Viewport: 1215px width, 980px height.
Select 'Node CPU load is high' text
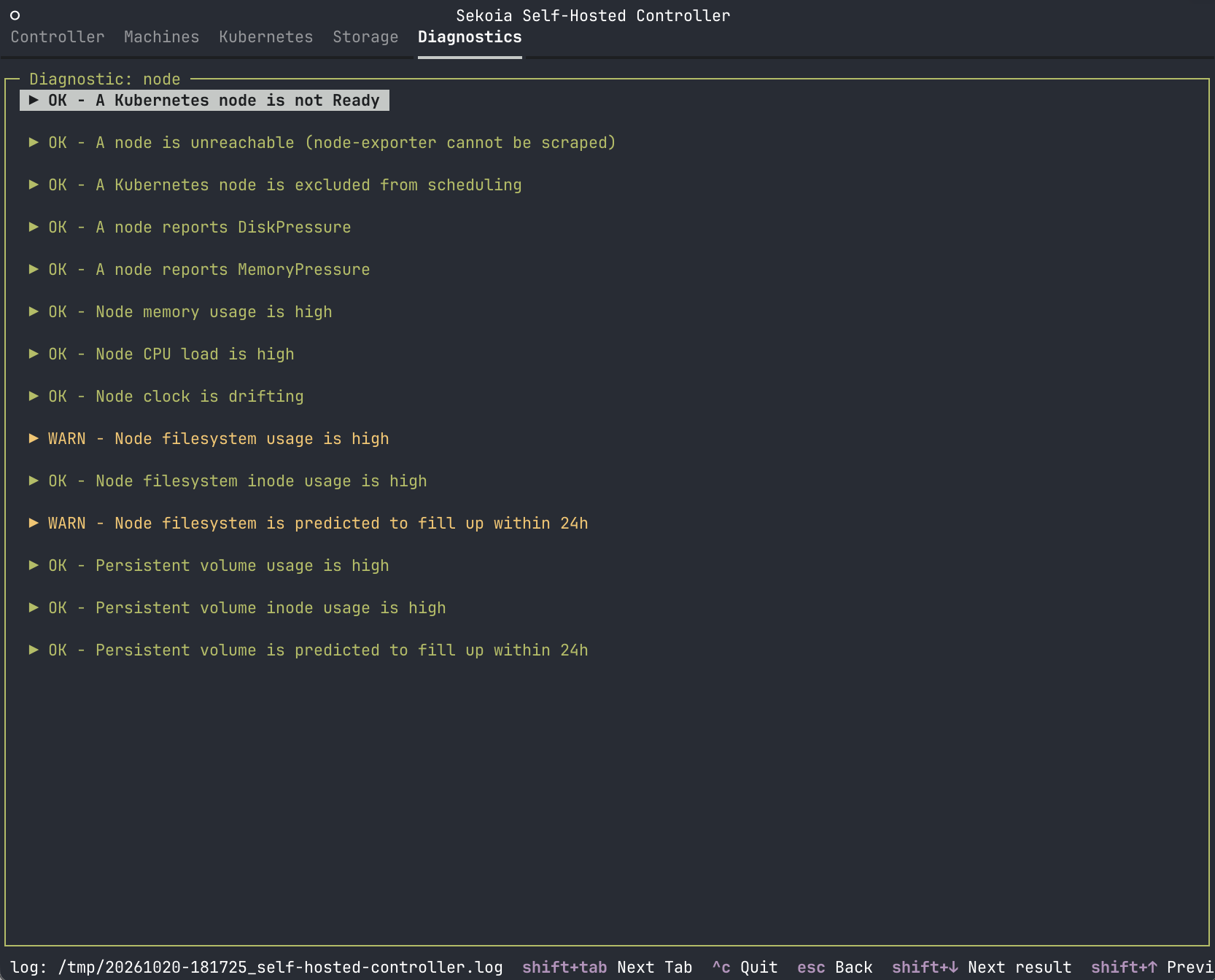195,354
